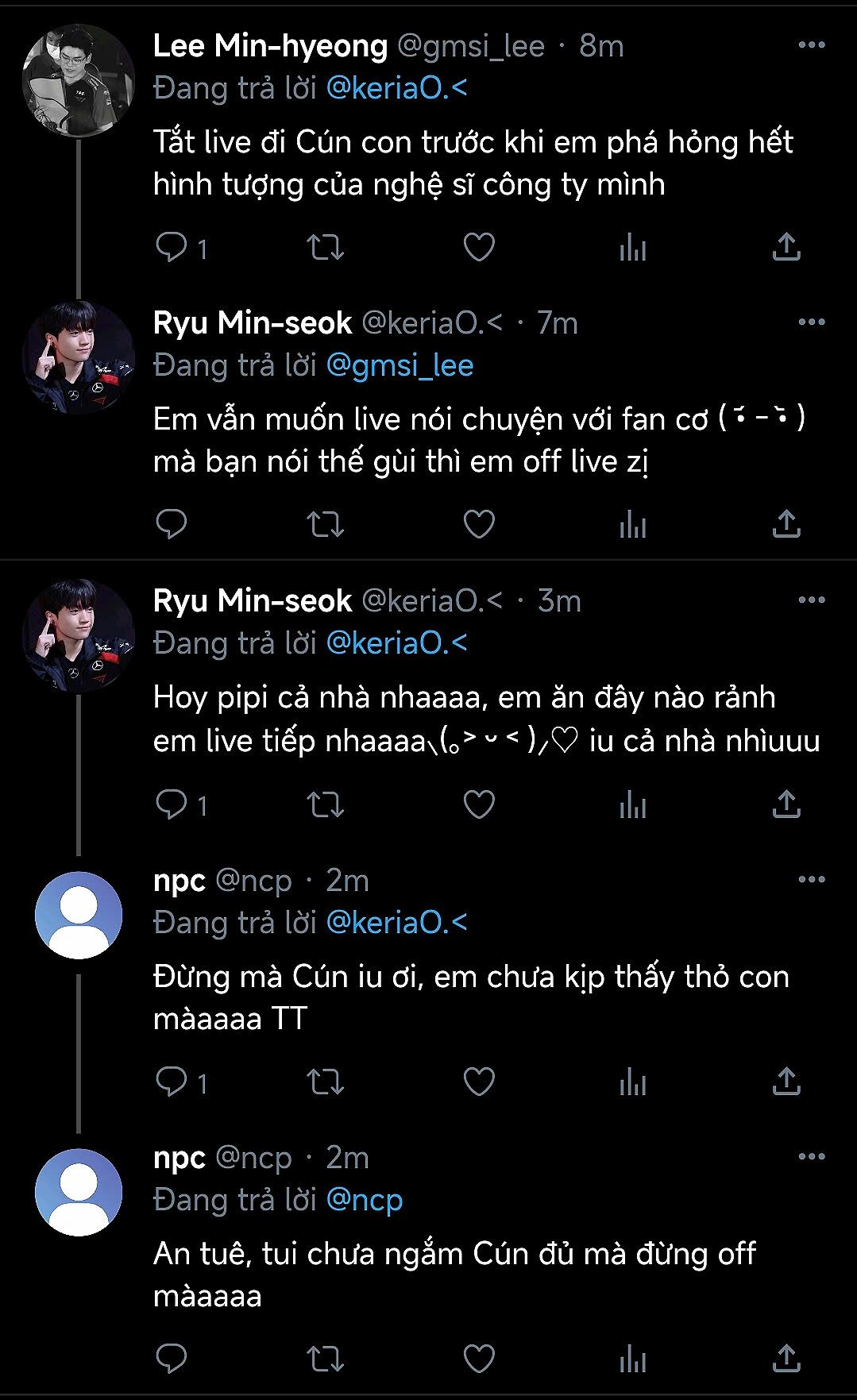Share Lee Min-hyeong's tweet
The height and width of the screenshot is (1400, 857).
[x=786, y=248]
